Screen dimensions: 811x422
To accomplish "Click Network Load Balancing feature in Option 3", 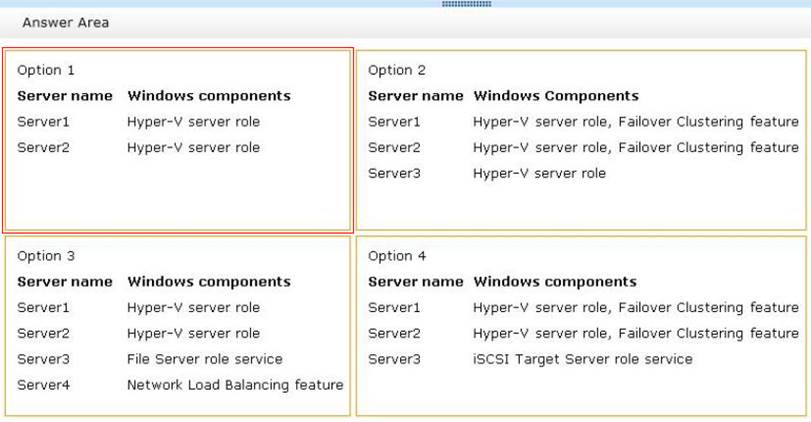I will point(235,385).
